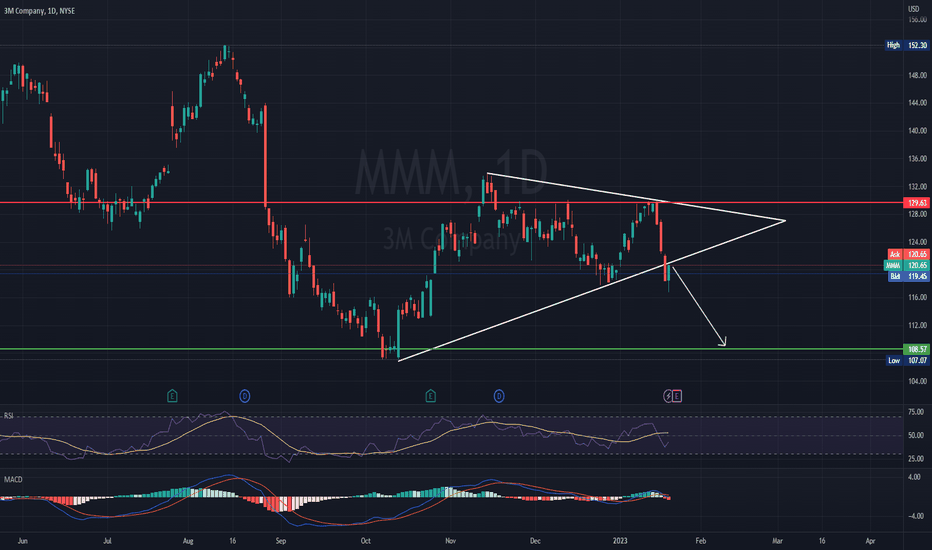Viewport: 932px width, 550px height.
Task: Click the MACD 4.00 axis value
Action: pos(915,477)
